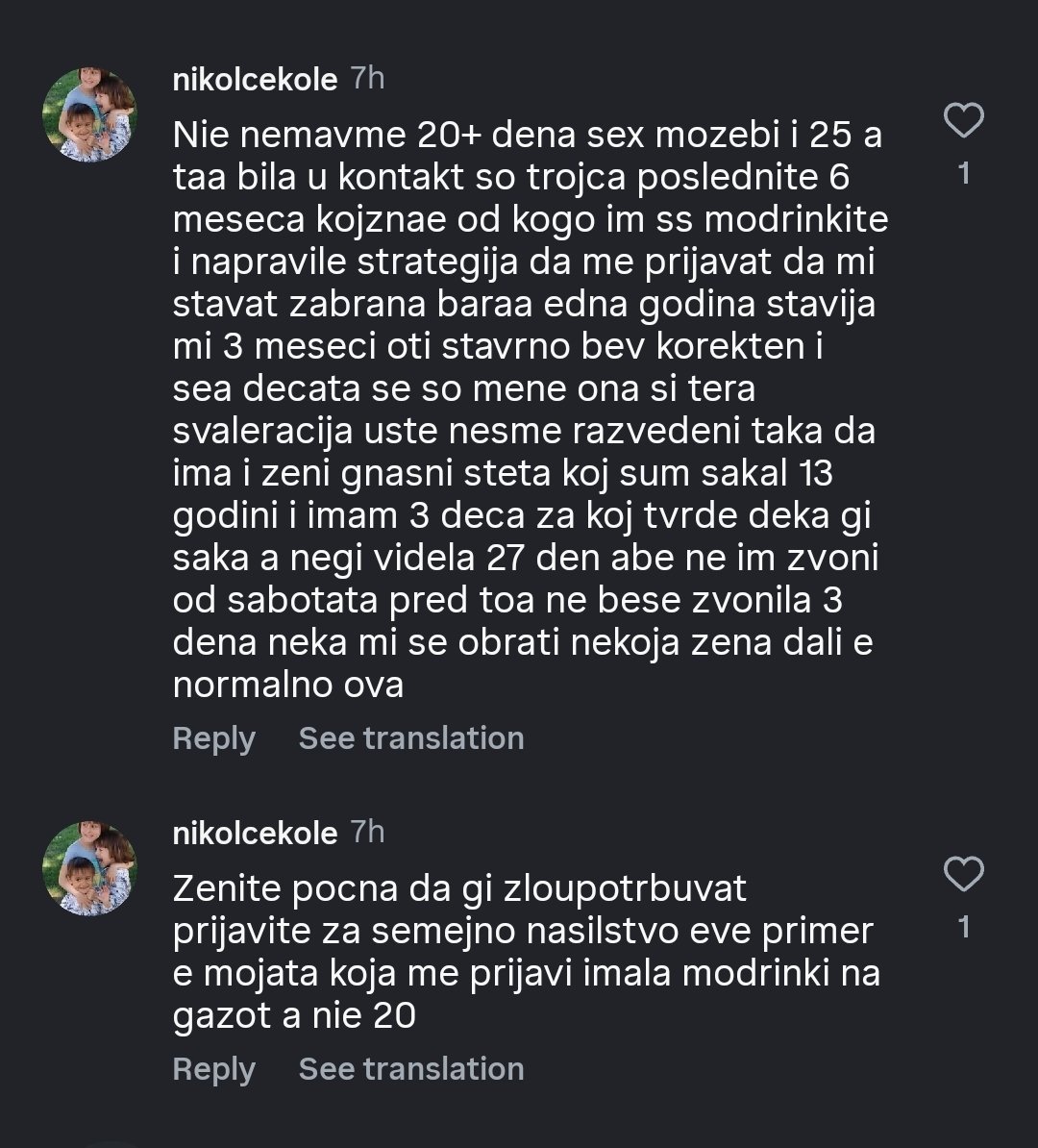Screen dimensions: 1038x1148
Task: Open nikolcekole profile from first comment username
Action: pos(255,80)
